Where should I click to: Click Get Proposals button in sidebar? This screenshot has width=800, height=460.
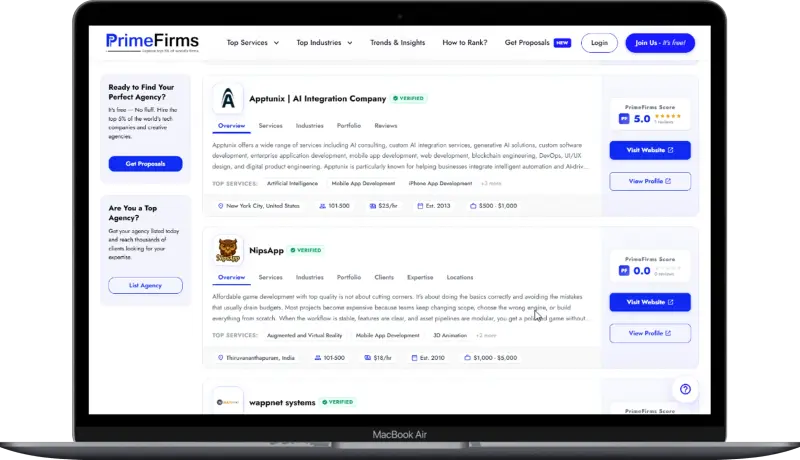tap(145, 164)
